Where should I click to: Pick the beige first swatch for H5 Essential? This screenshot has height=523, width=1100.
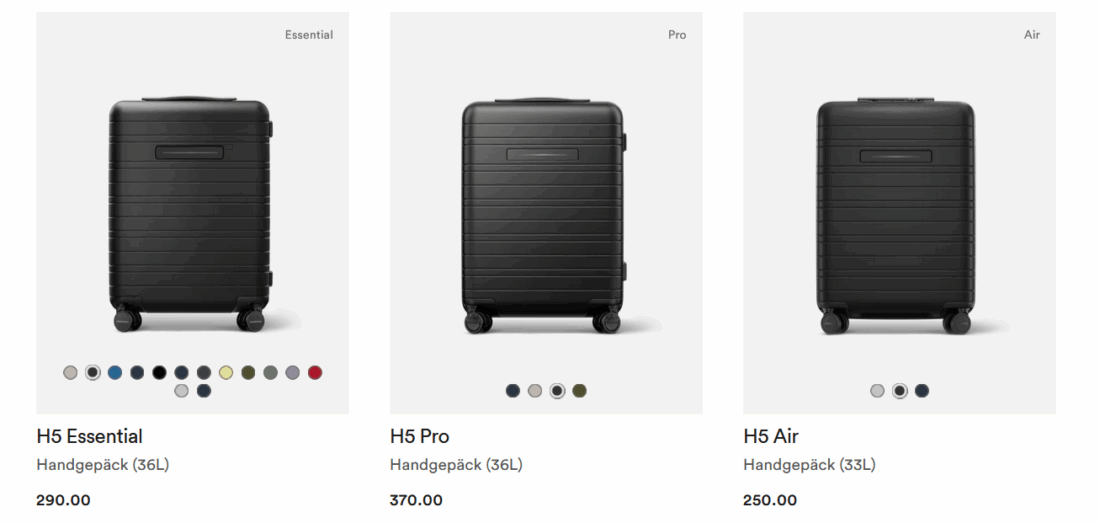70,372
